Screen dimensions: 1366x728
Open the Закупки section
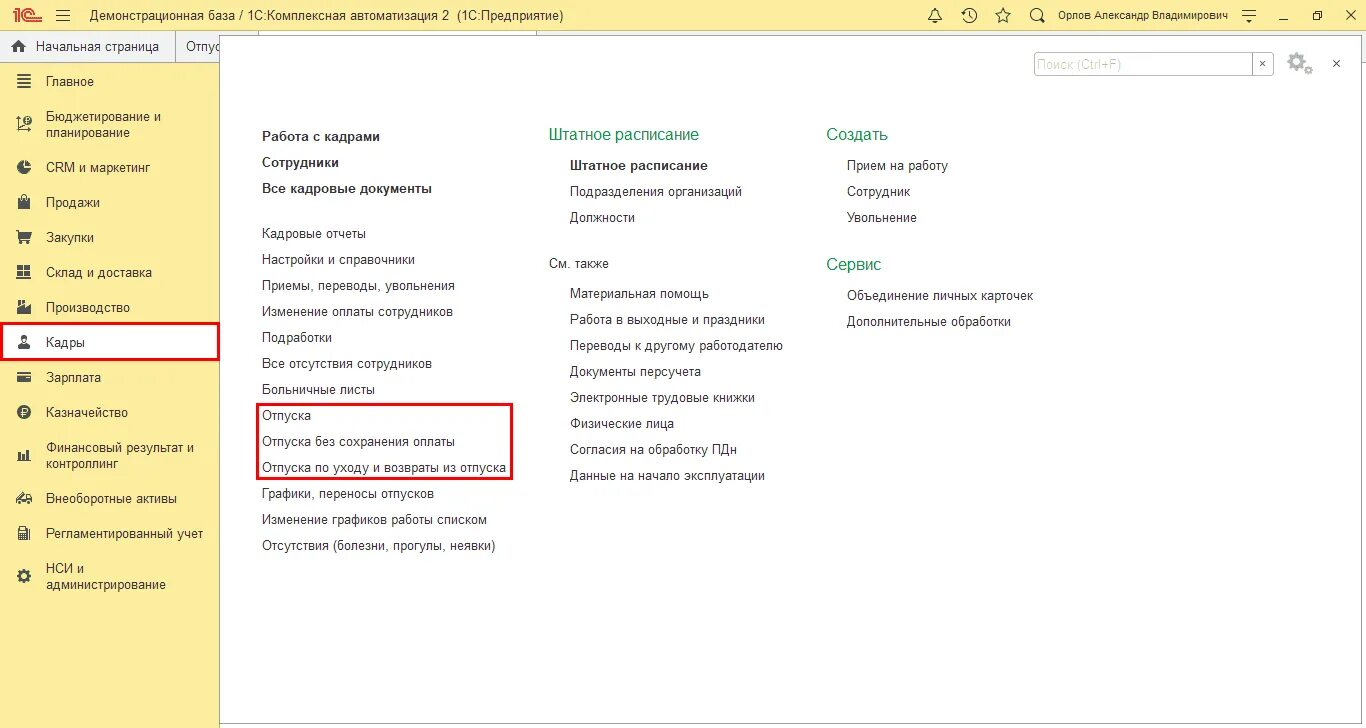pos(70,237)
